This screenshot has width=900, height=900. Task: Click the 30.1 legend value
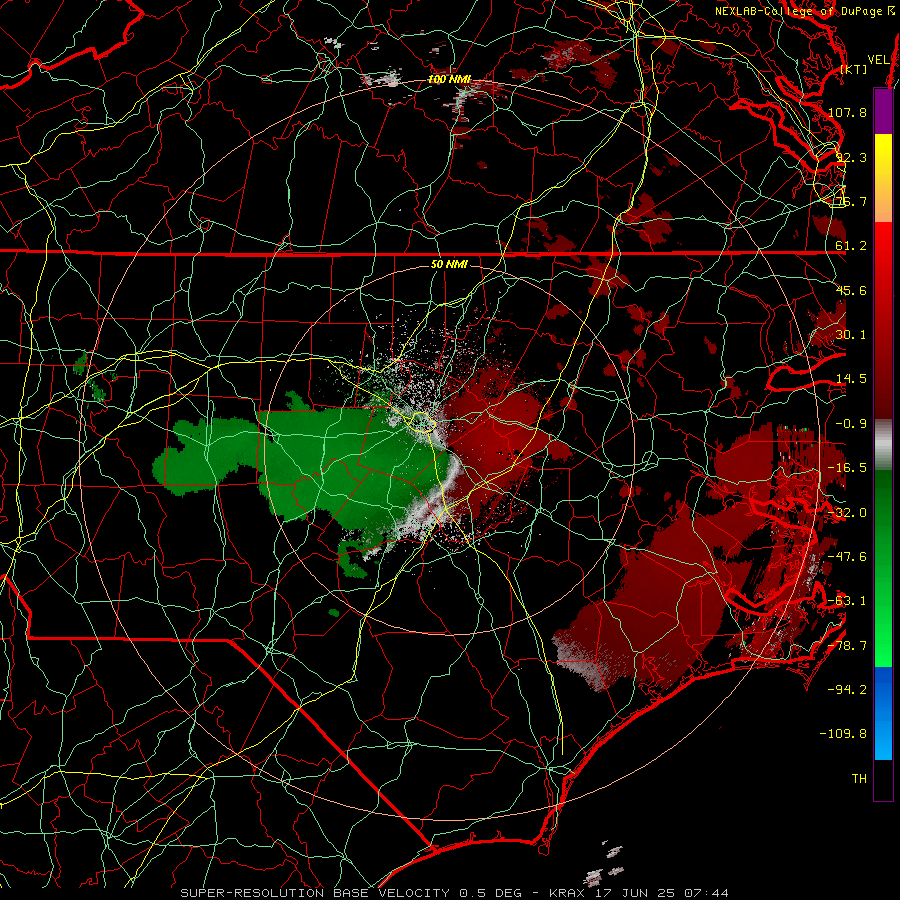tap(851, 335)
